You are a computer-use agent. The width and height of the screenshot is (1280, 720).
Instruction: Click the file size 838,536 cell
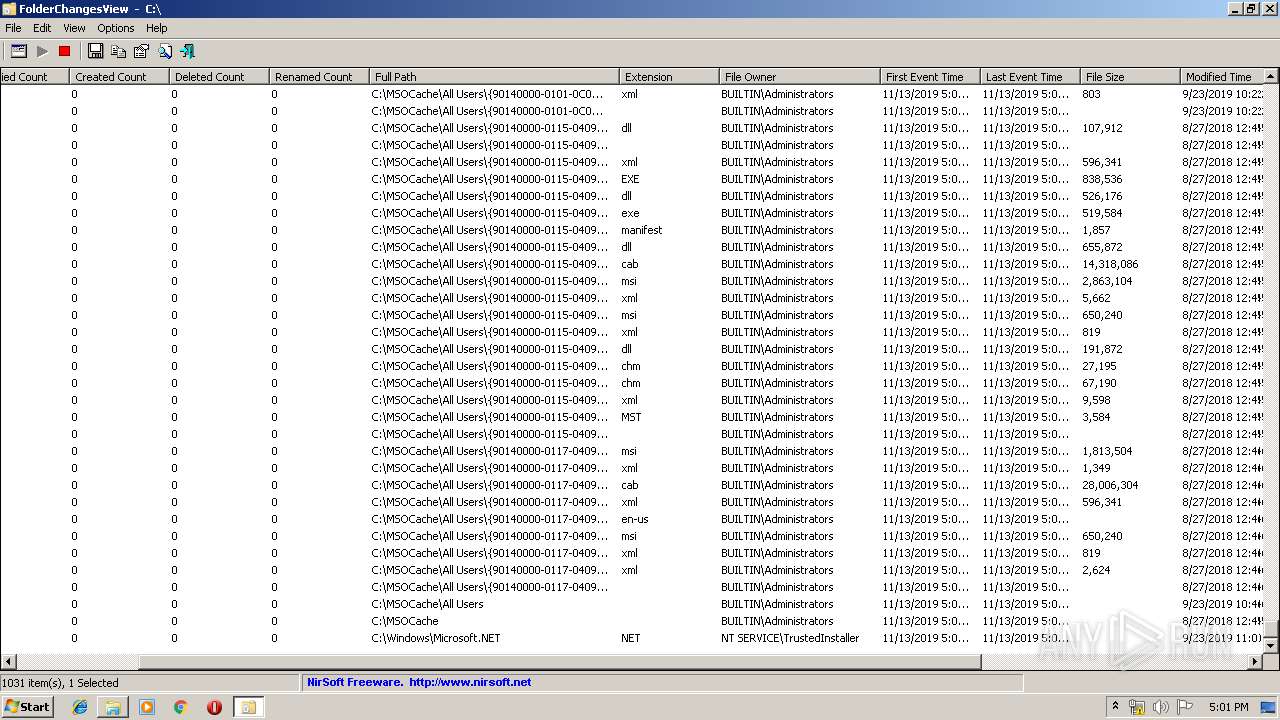1102,179
